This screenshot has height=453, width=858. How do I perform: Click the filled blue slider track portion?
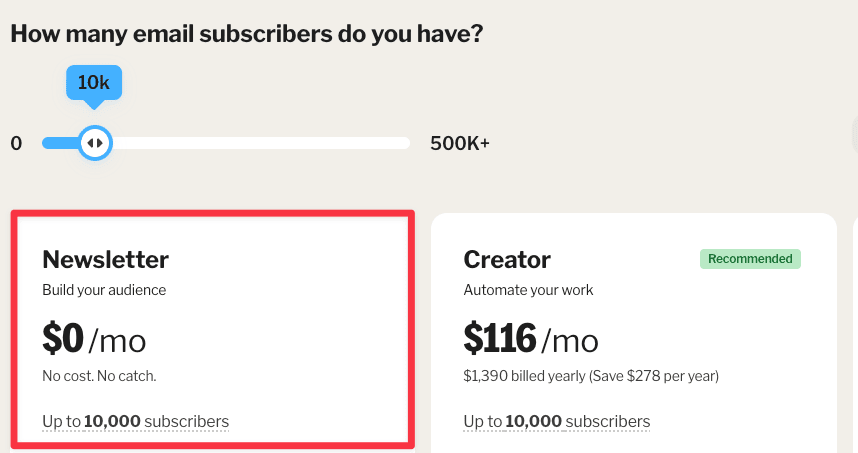point(58,143)
